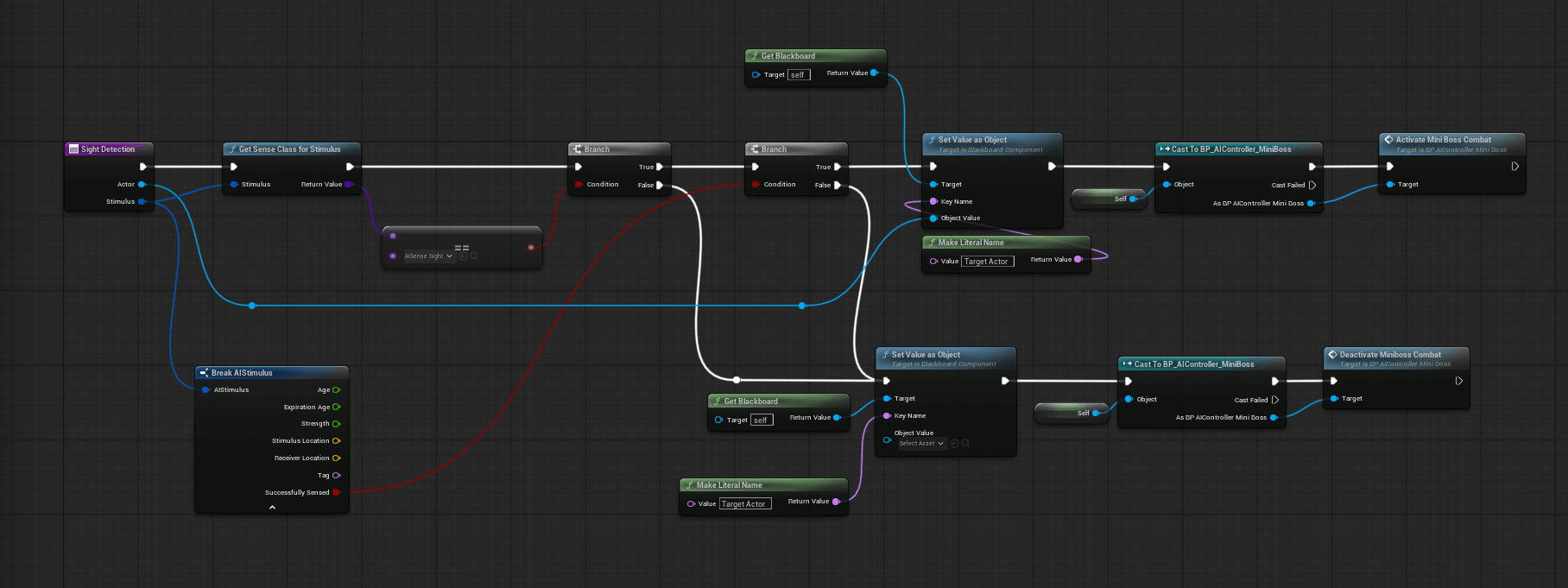Click the Condition pin on the Branch after Get Sense Class
The image size is (1568, 588).
pyautogui.click(x=579, y=184)
